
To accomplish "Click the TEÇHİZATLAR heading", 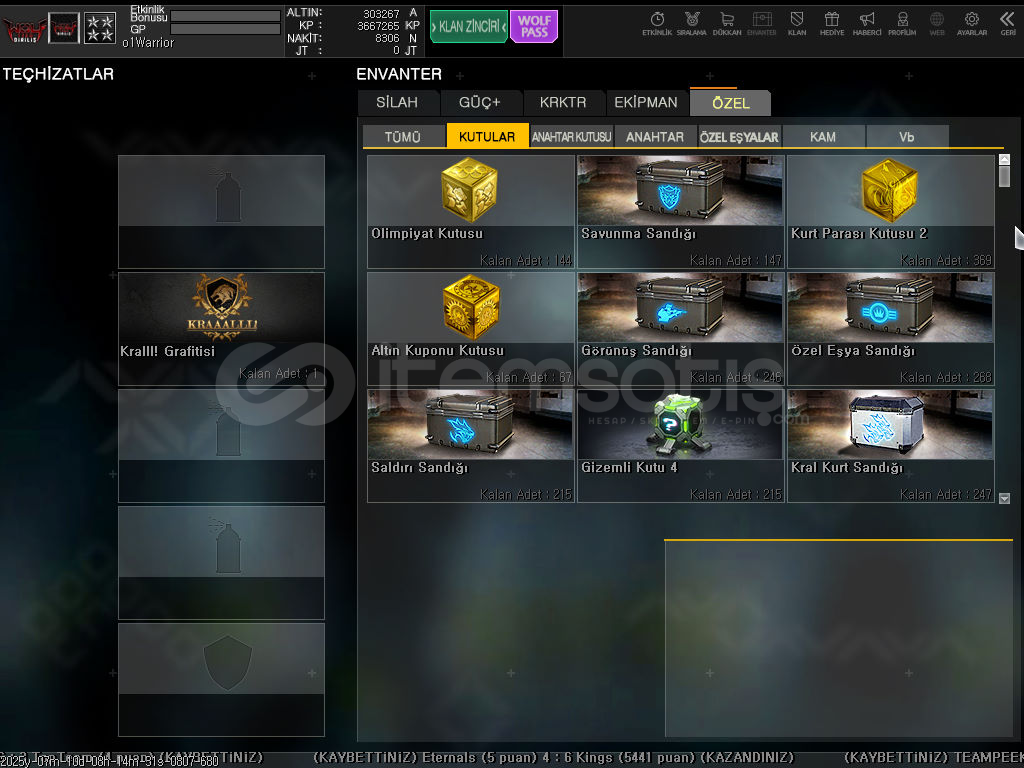I will pyautogui.click(x=58, y=74).
